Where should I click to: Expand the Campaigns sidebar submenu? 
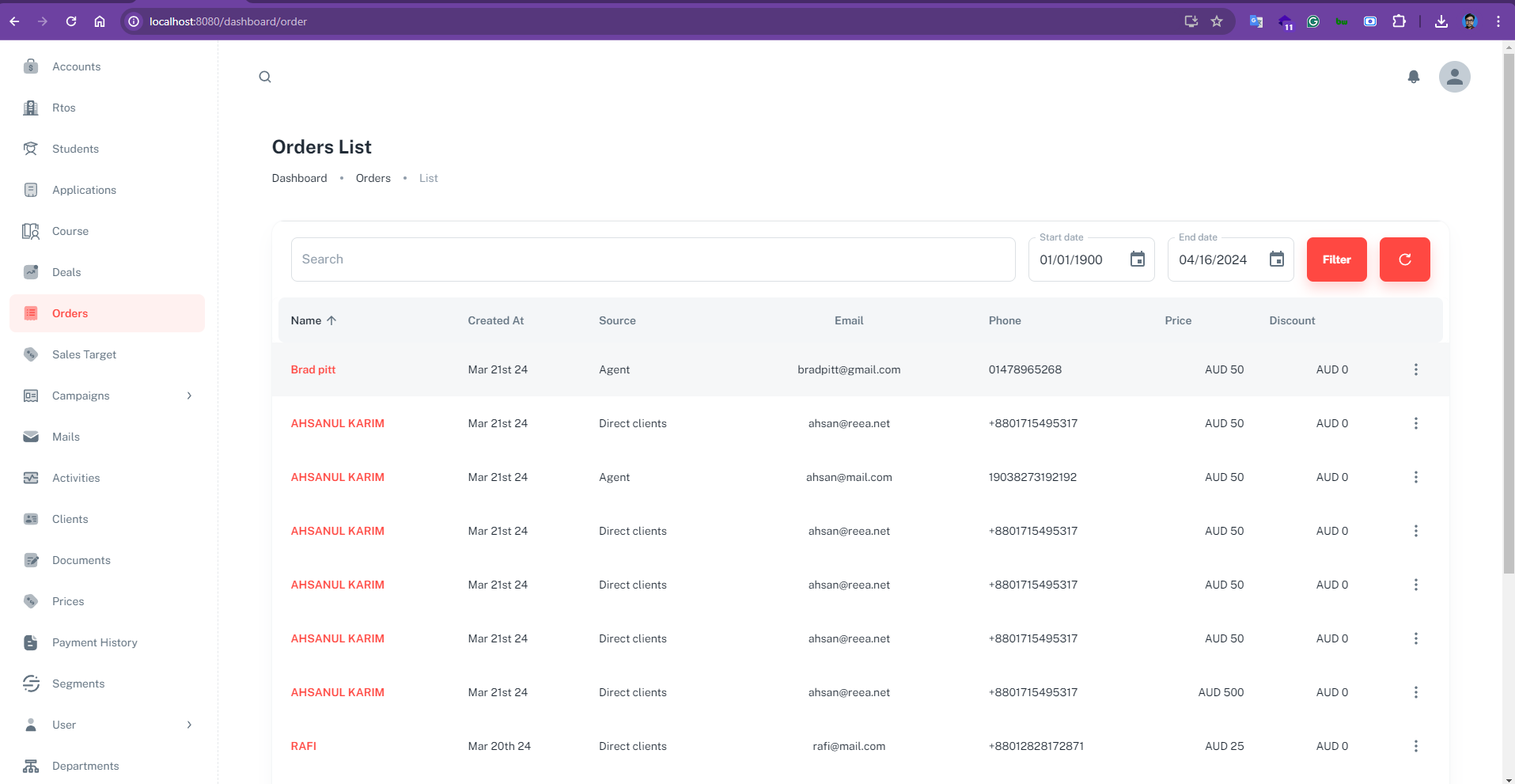coord(189,396)
